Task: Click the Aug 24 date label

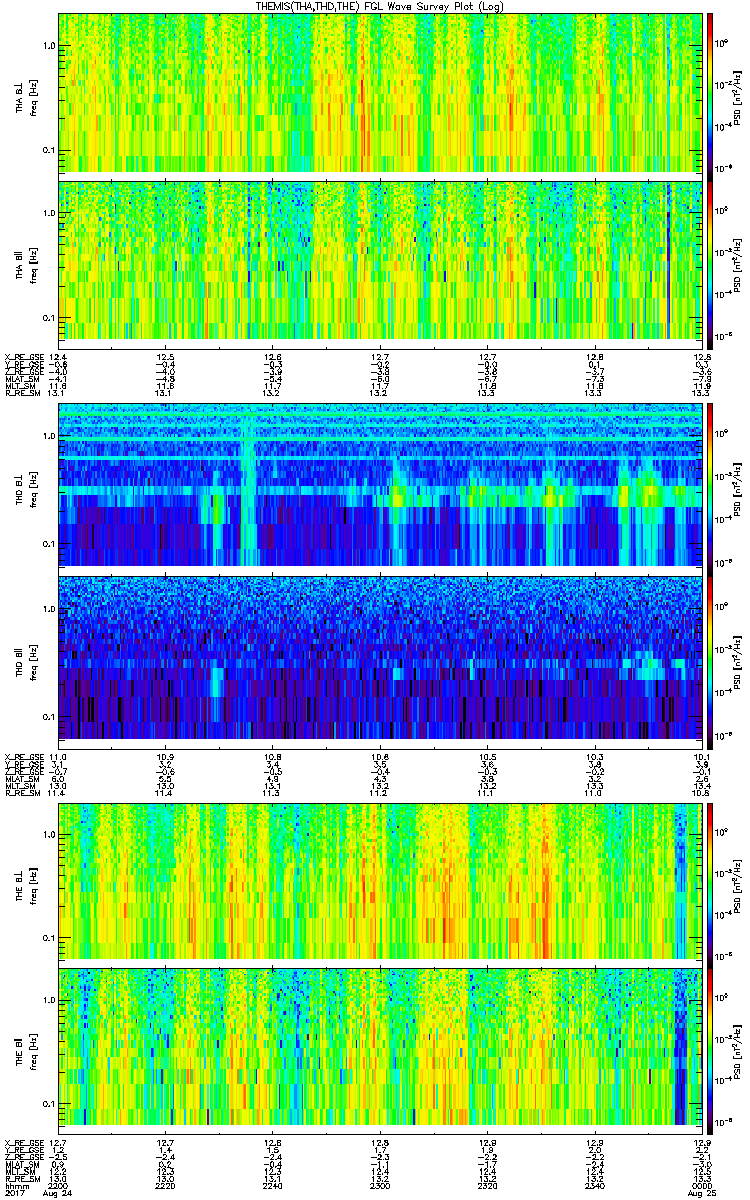Action: tap(59, 1193)
